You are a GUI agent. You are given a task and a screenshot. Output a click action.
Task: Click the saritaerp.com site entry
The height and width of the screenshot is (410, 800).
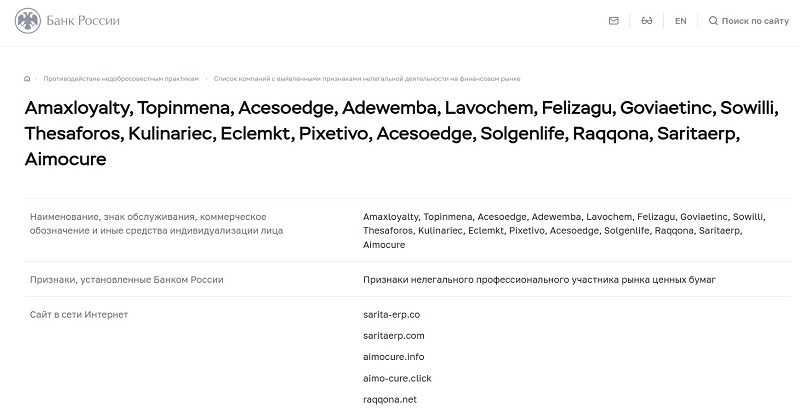394,335
